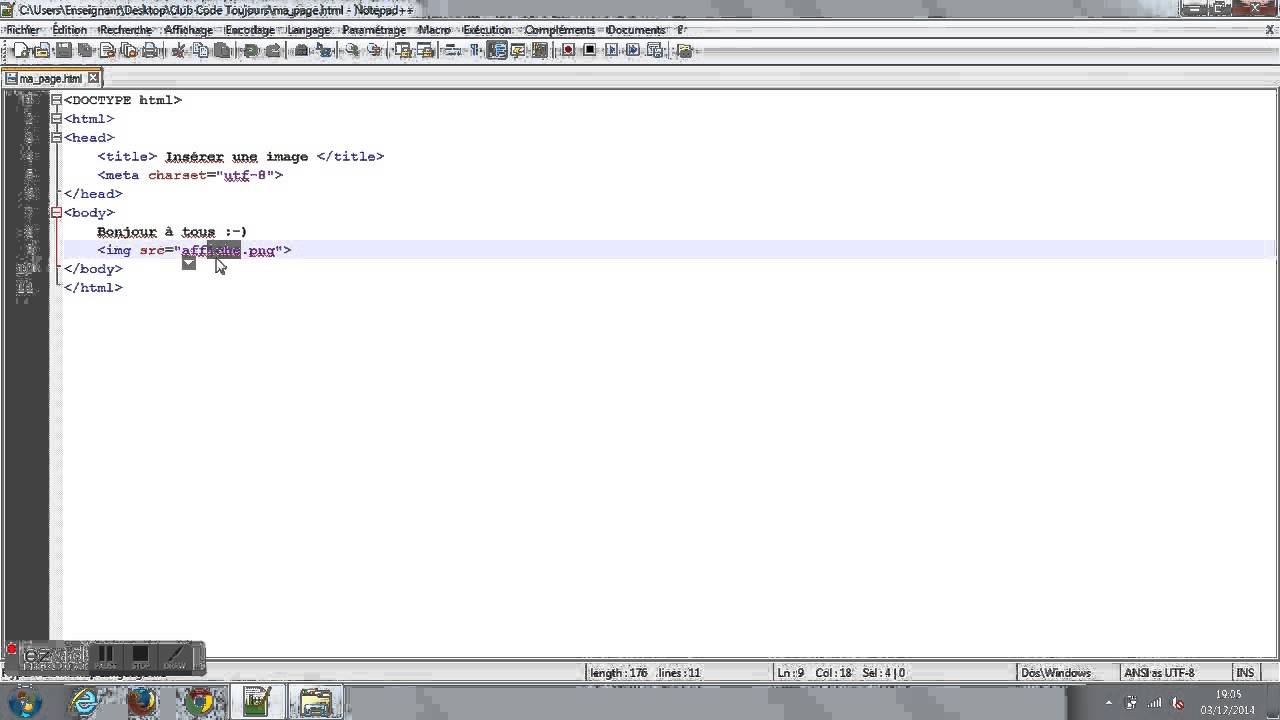Click the Print toolbar icon

tap(148, 50)
